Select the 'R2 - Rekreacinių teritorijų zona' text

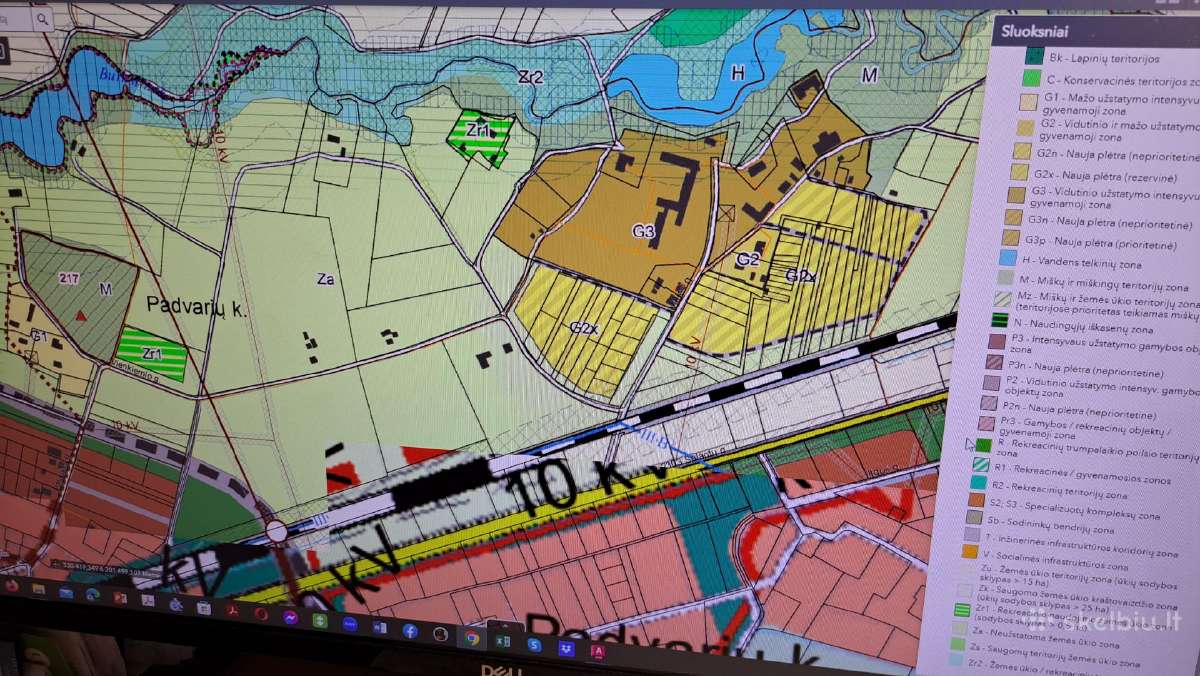pyautogui.click(x=1060, y=490)
